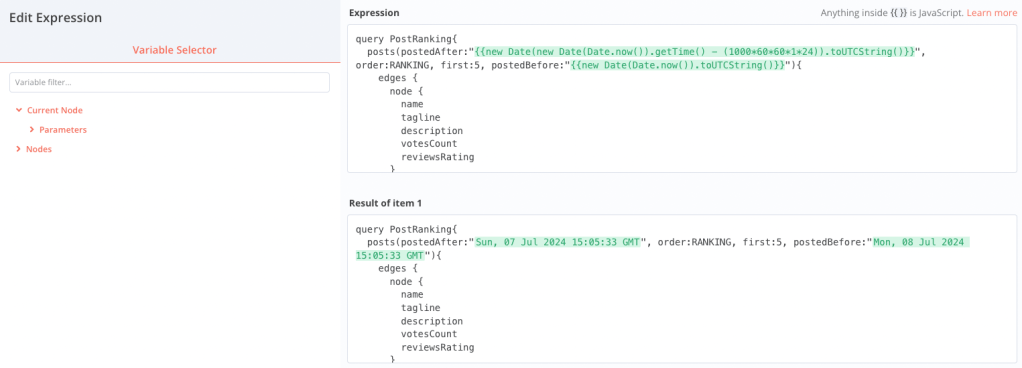
Task: Click 'reviewsRating' field in the Expression editor
Action: [437, 158]
